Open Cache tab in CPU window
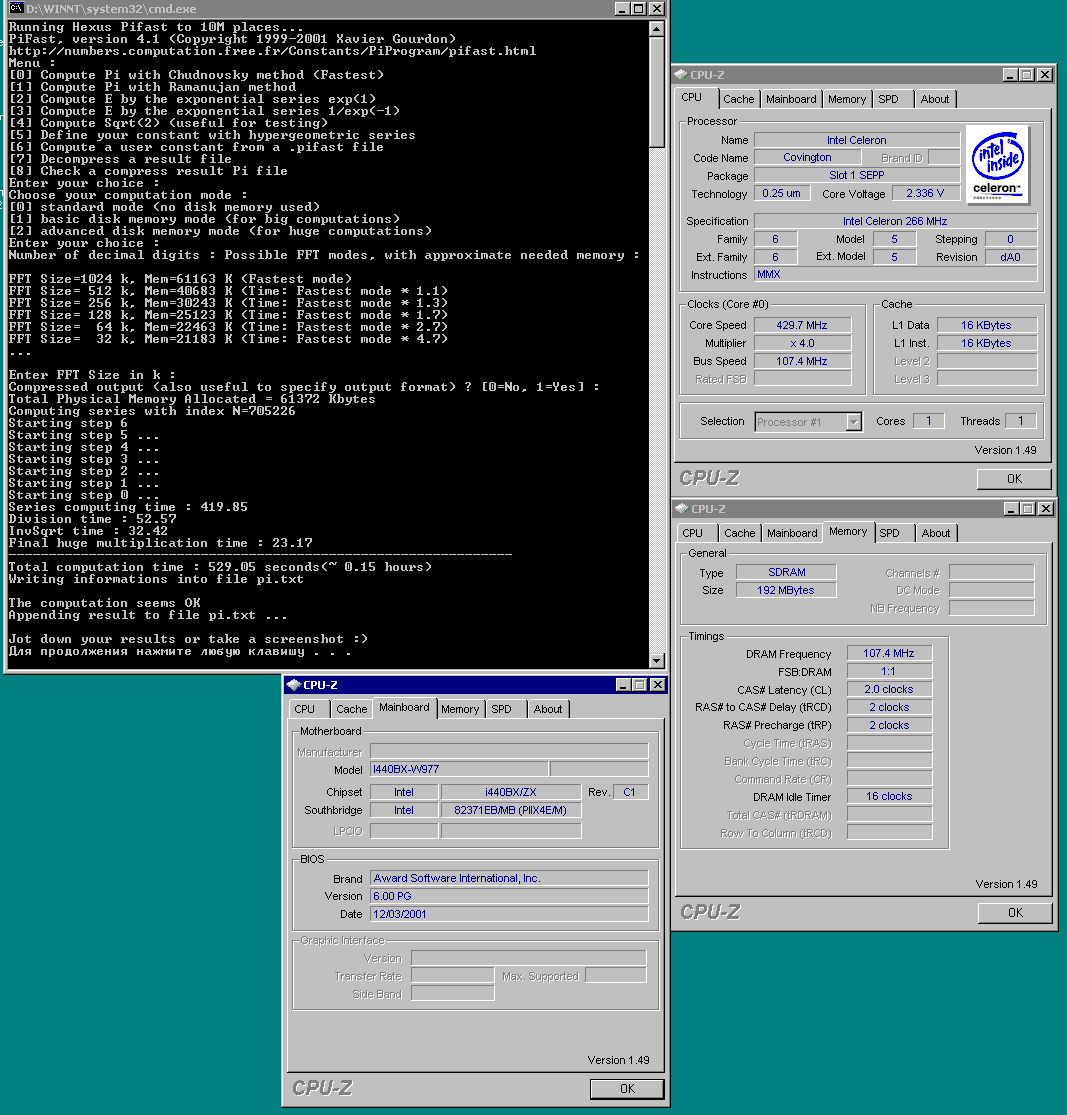Viewport: 1067px width, 1115px height. coord(738,100)
